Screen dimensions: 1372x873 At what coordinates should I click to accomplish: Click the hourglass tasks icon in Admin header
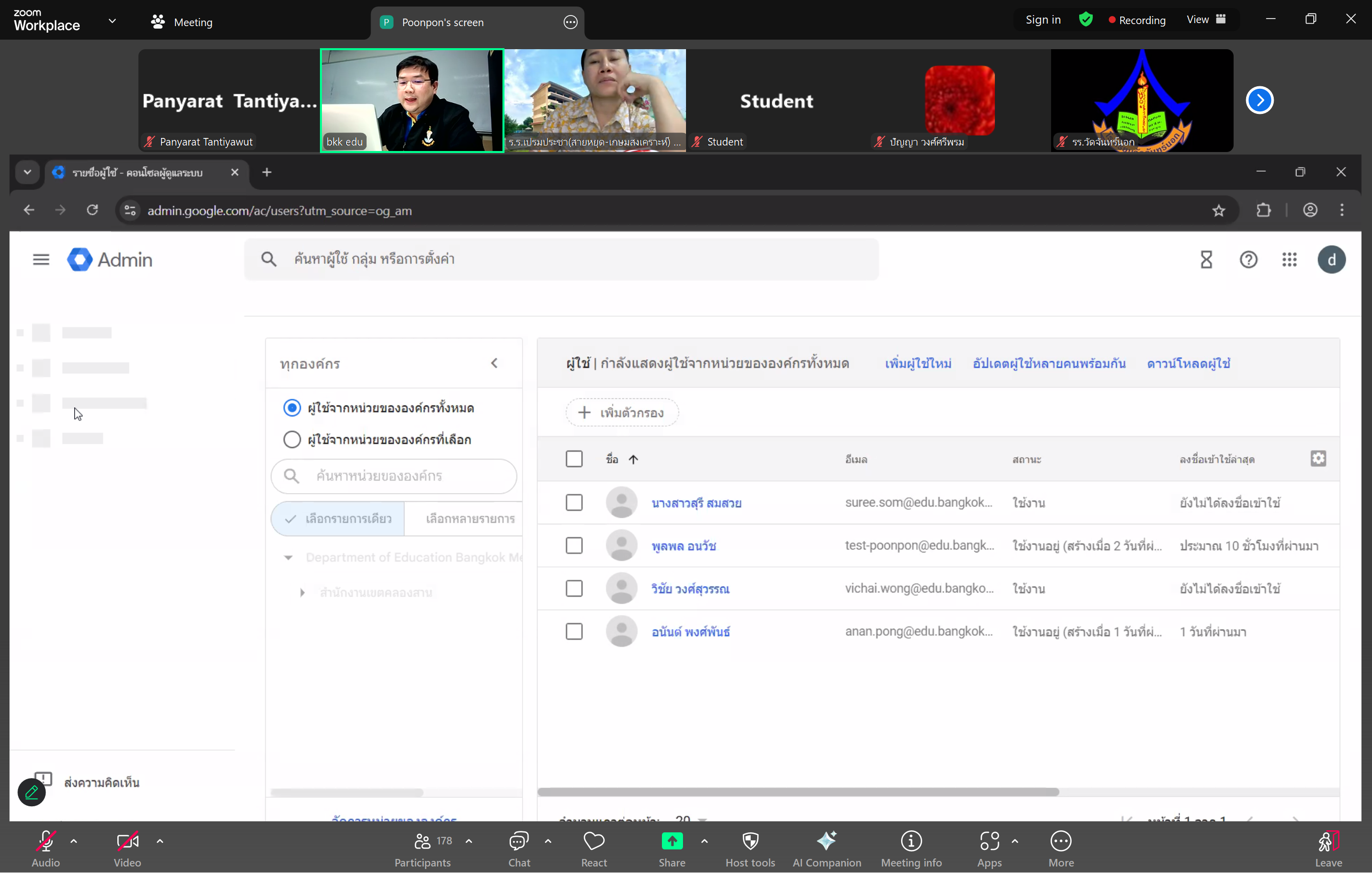pos(1206,260)
